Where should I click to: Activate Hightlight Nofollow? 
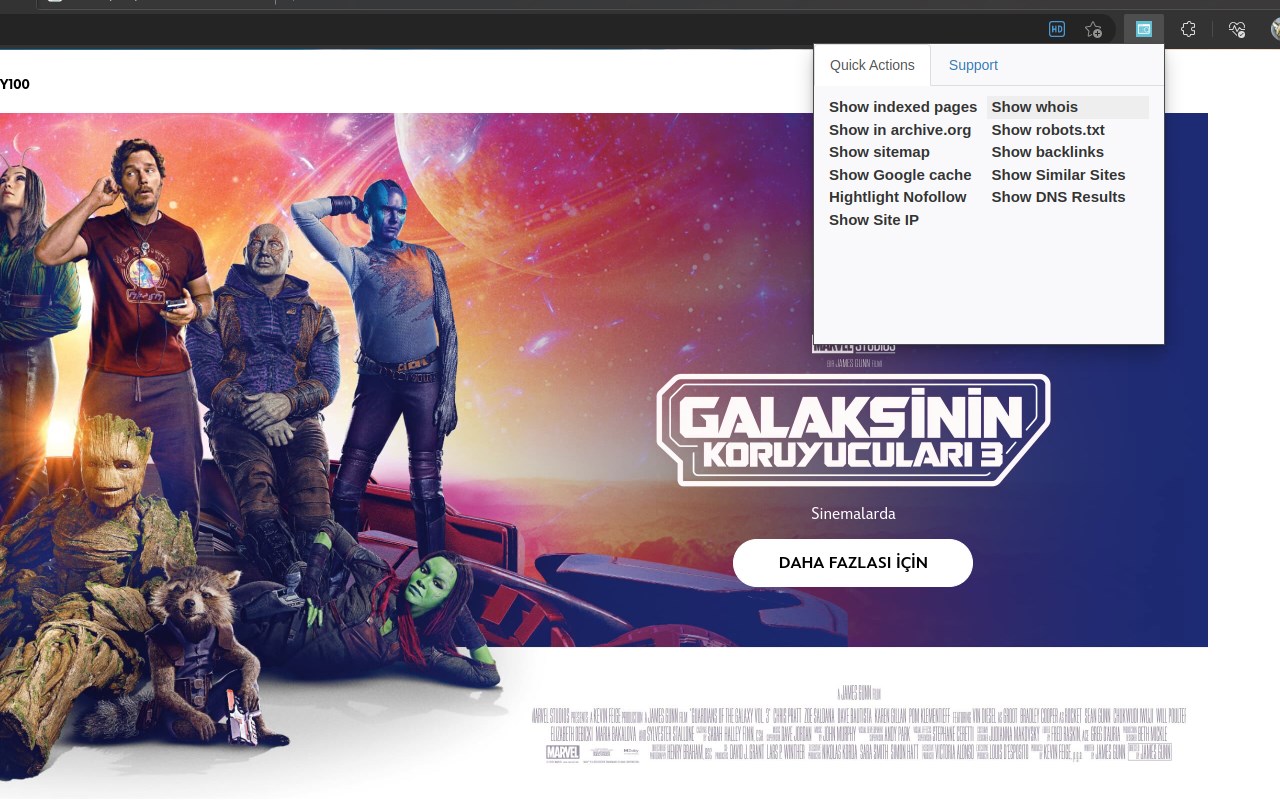897,197
